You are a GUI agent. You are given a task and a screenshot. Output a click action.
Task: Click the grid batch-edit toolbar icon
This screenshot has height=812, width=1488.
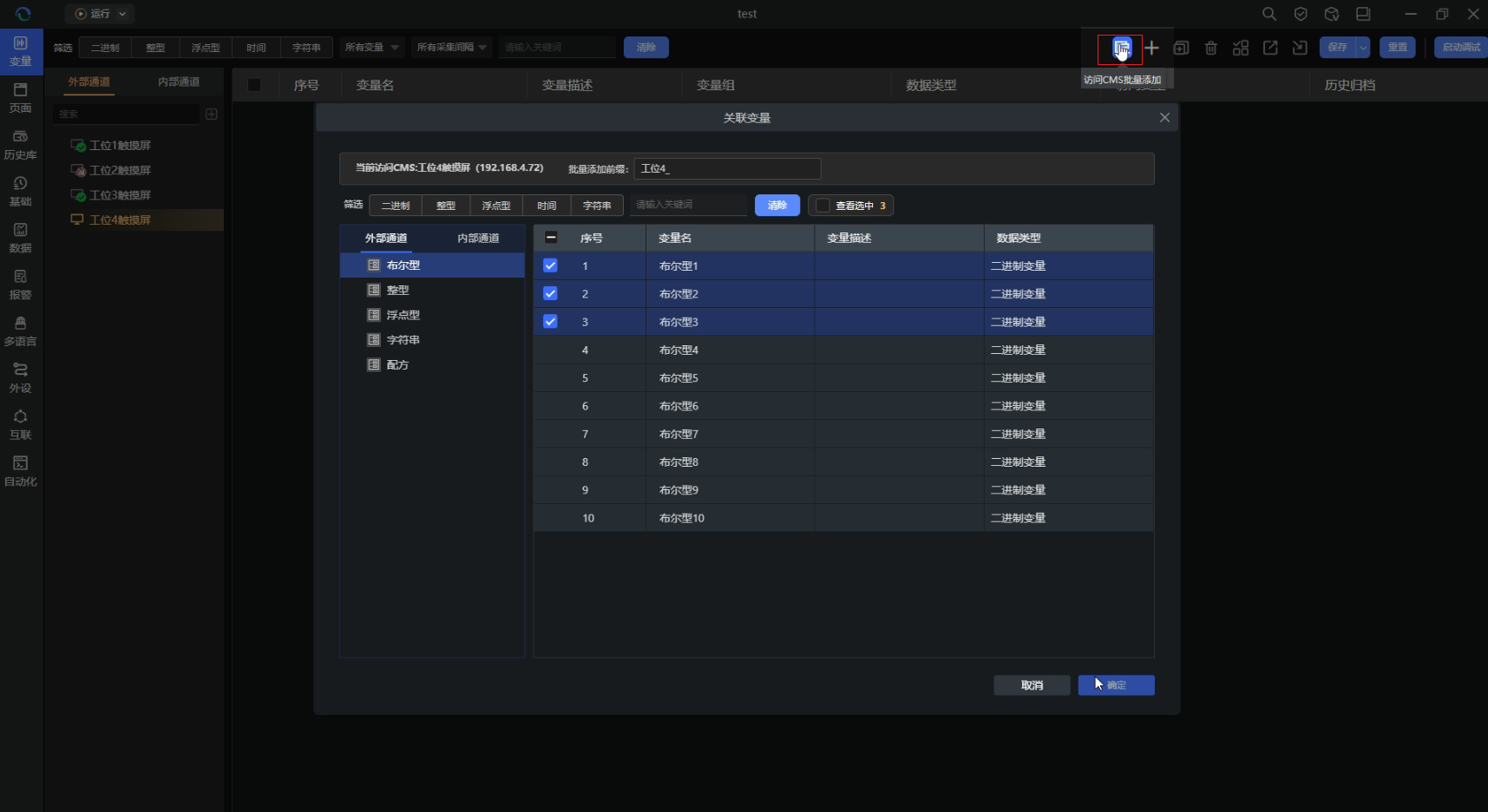1241,48
